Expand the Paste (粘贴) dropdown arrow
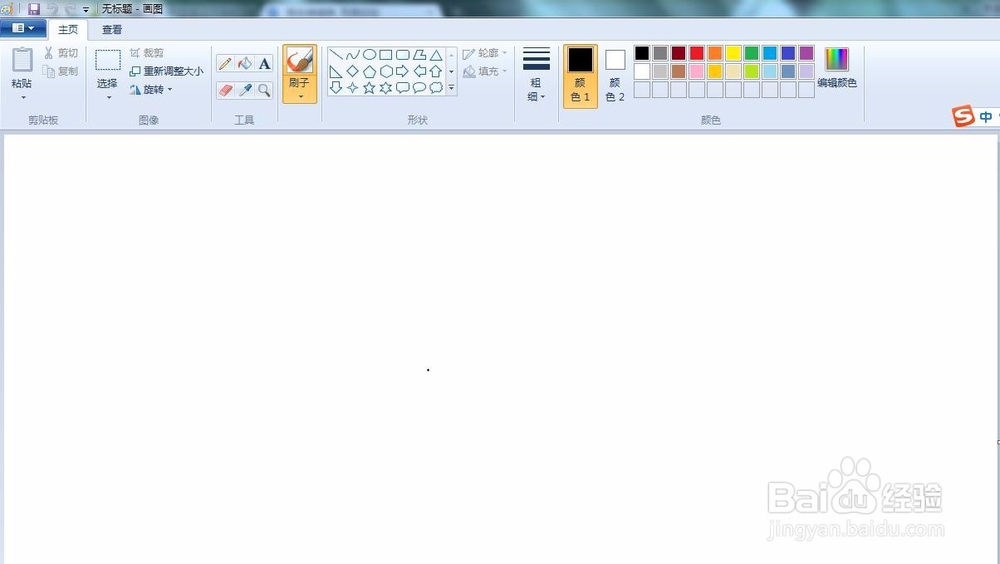The height and width of the screenshot is (564, 1000). point(23,98)
